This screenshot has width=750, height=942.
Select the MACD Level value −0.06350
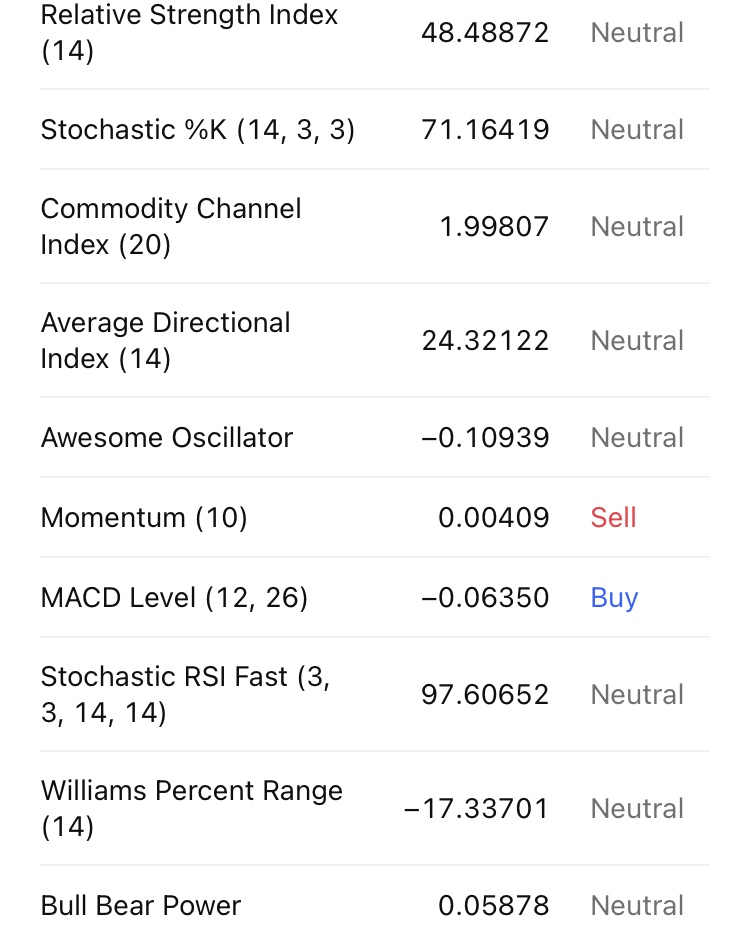[485, 597]
